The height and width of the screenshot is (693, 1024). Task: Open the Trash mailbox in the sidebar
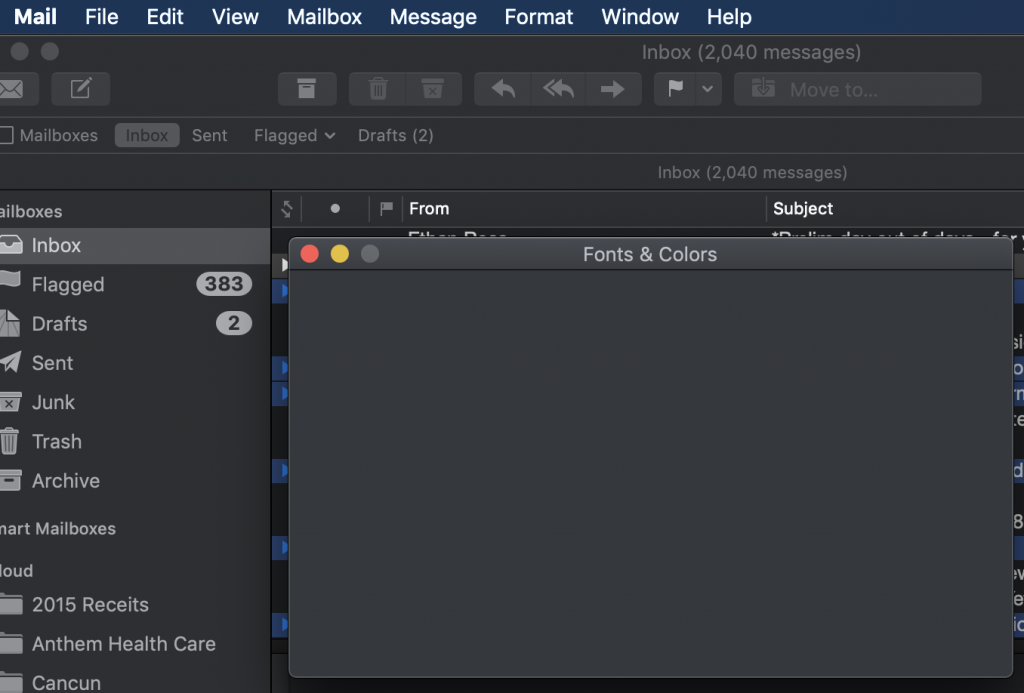56,441
